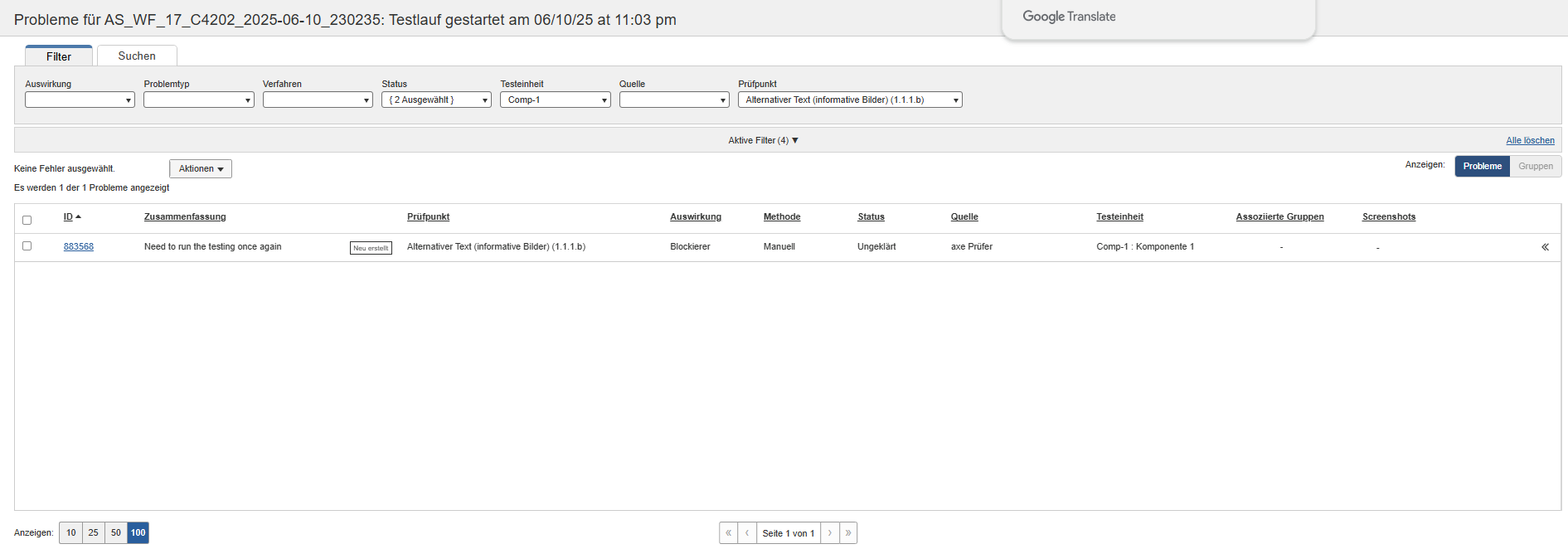This screenshot has height=549, width=1568.
Task: Sort table by Zusammenfassung column header
Action: click(x=185, y=217)
